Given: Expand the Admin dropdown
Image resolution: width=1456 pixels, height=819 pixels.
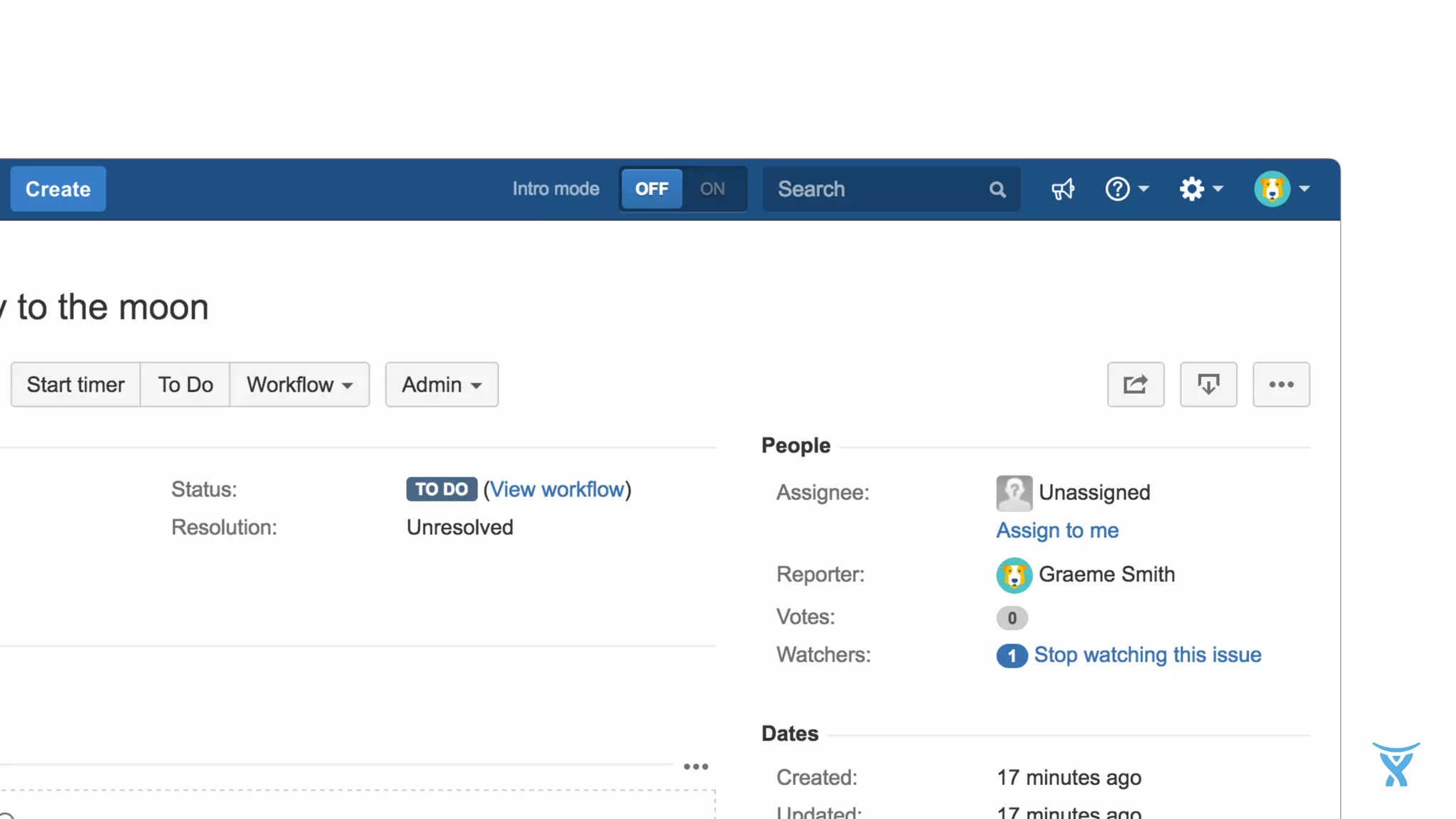Looking at the screenshot, I should click(x=441, y=385).
